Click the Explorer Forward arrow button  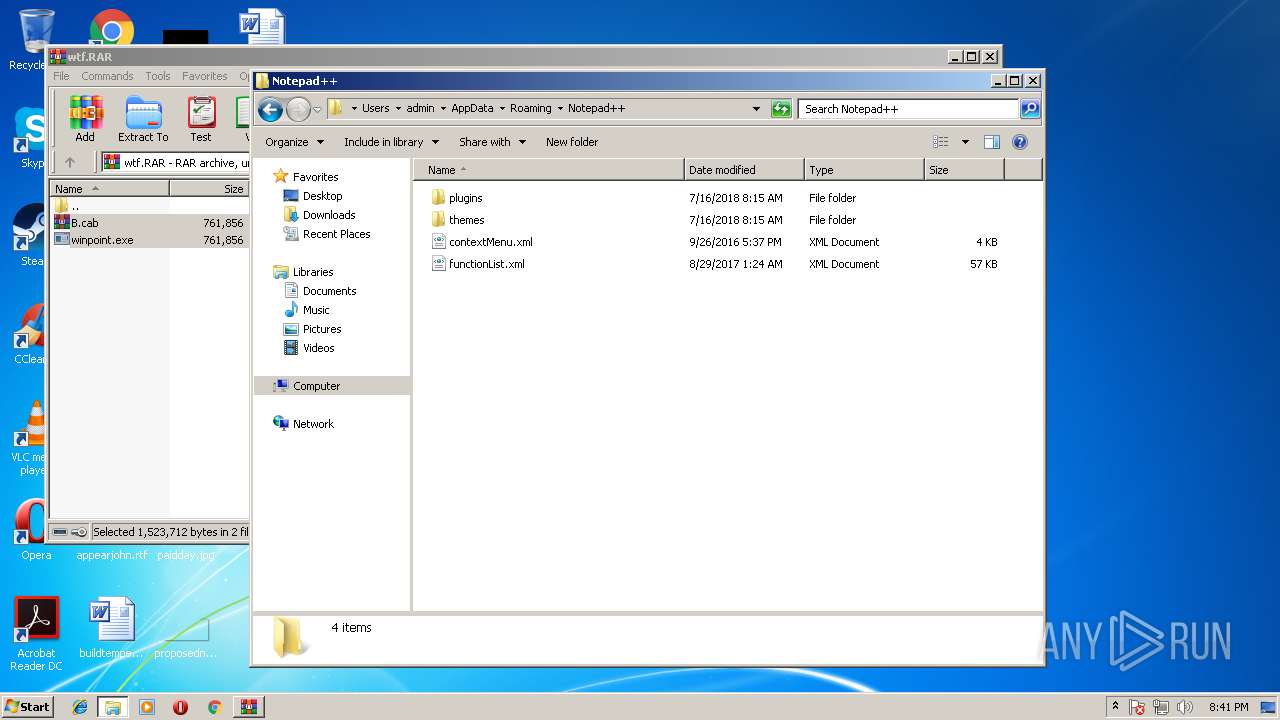[x=298, y=109]
